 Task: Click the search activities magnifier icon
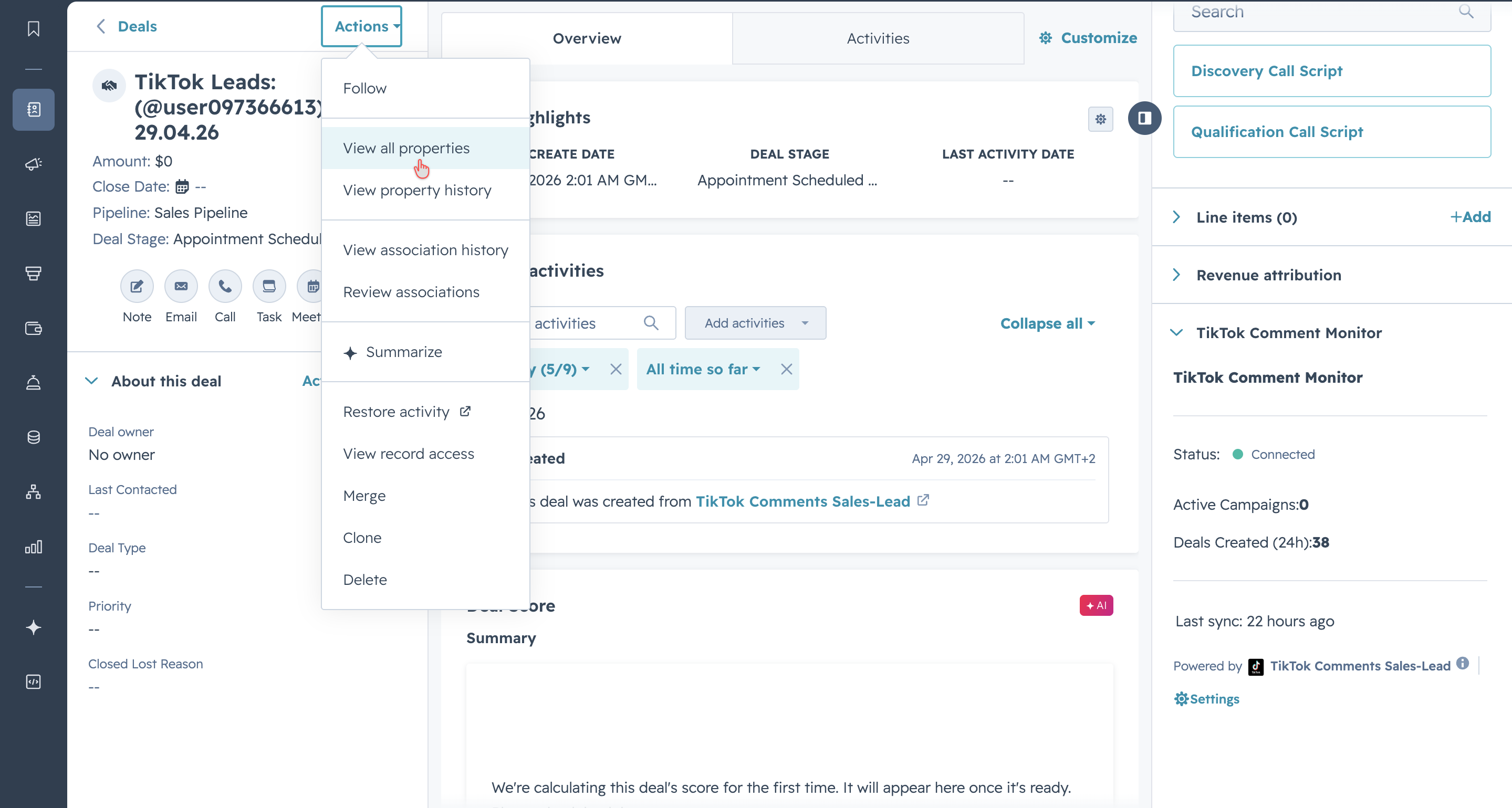coord(651,323)
